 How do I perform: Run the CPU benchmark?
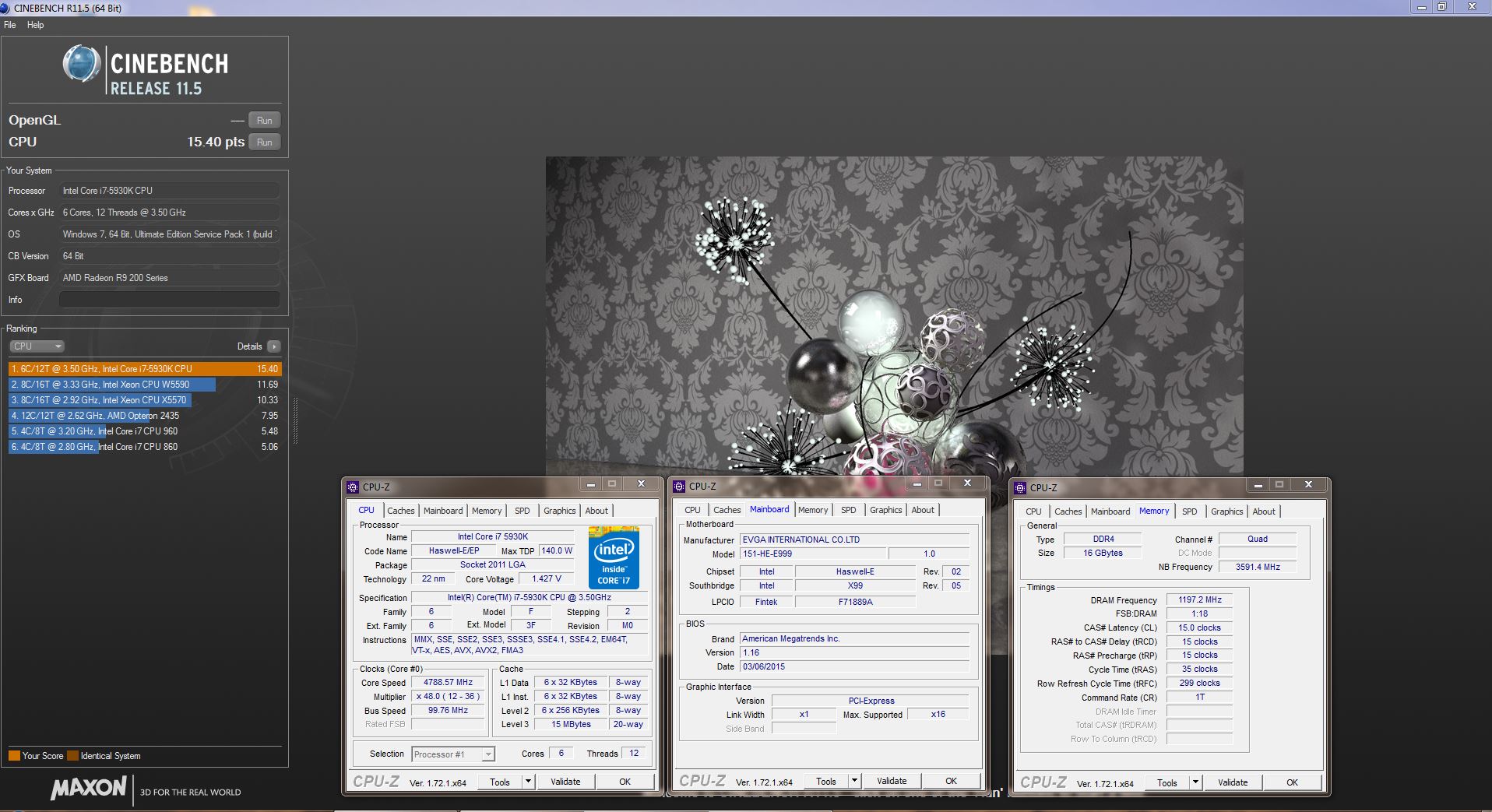point(265,142)
